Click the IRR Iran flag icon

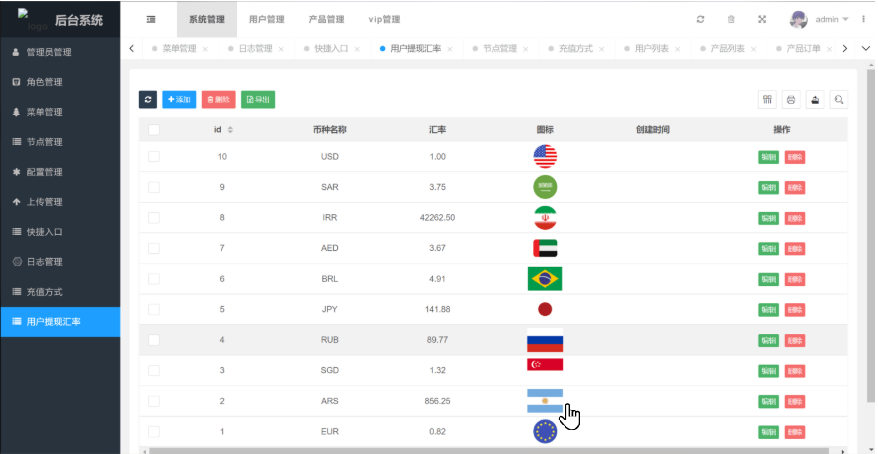(x=545, y=218)
